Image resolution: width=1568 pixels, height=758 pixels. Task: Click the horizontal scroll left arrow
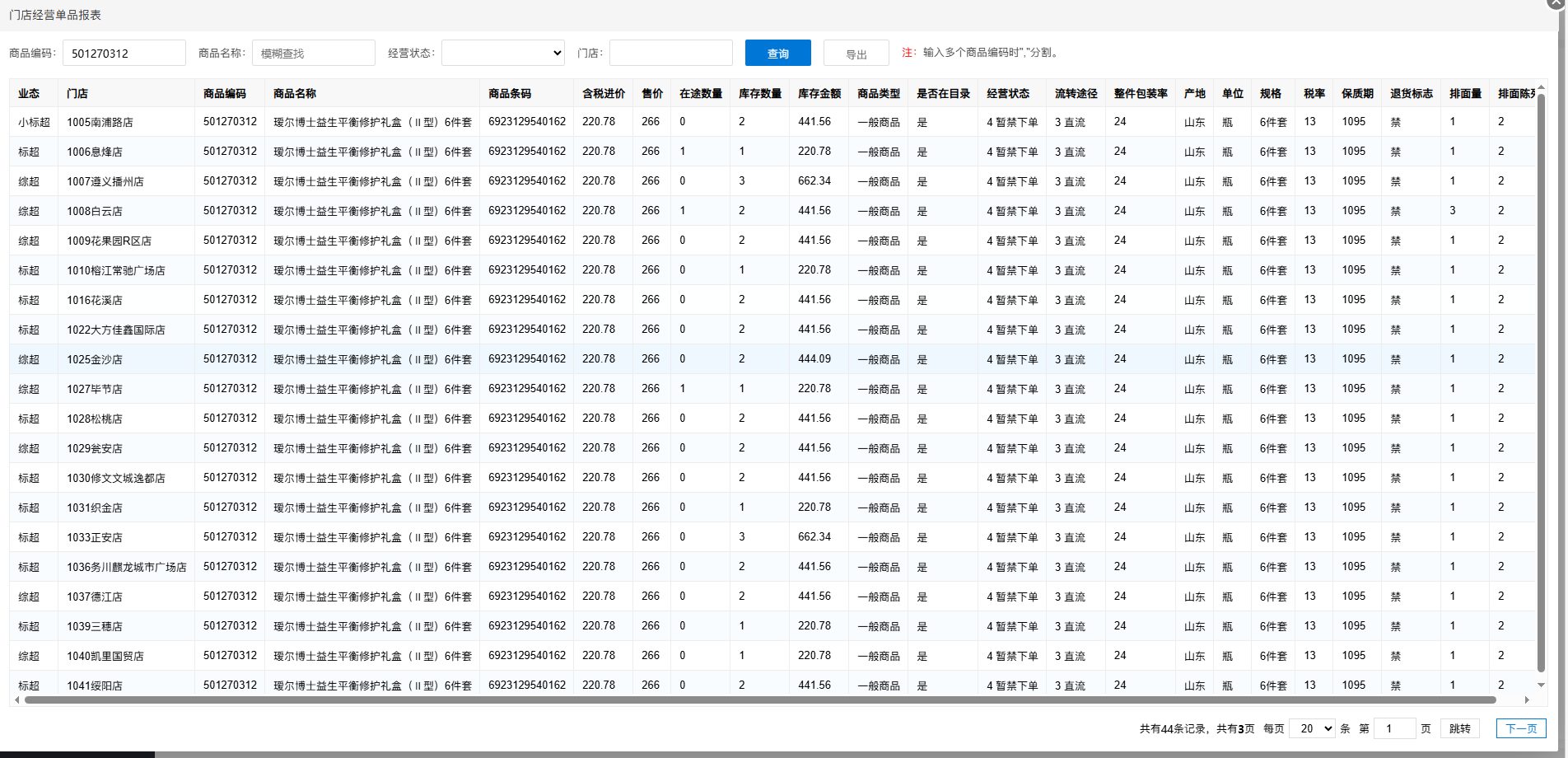click(17, 700)
